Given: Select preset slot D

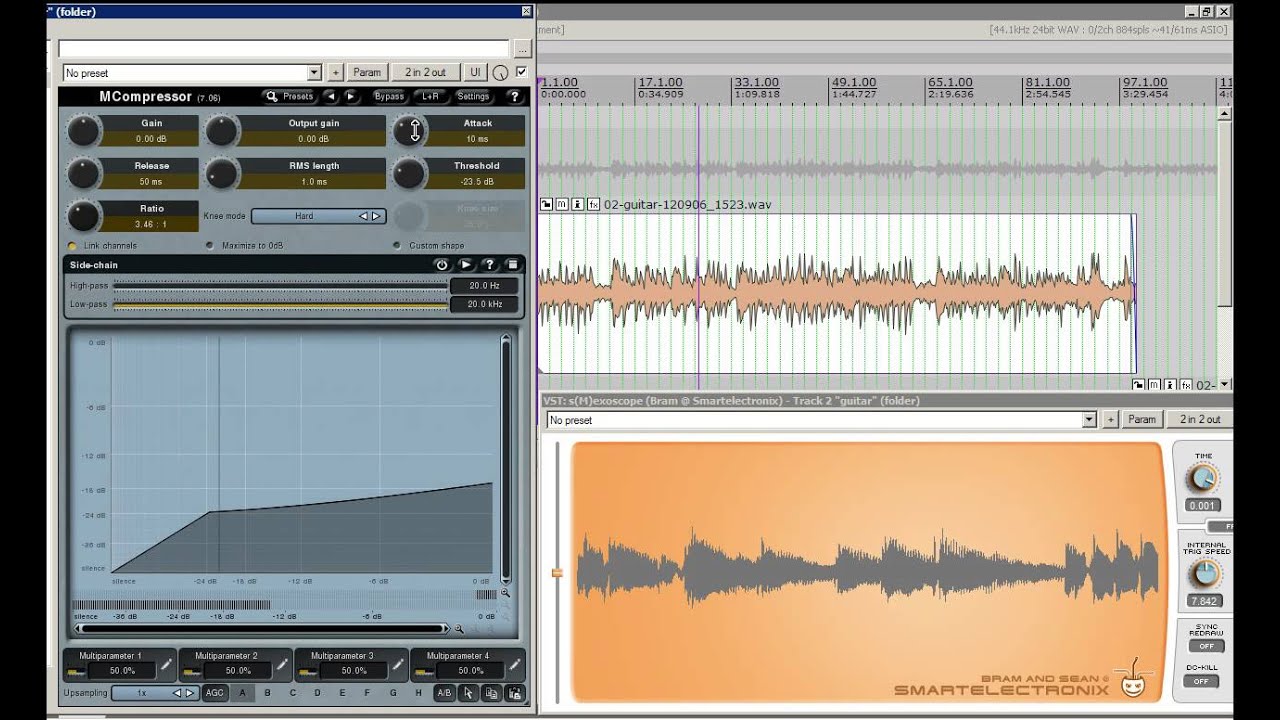Looking at the screenshot, I should point(318,692).
